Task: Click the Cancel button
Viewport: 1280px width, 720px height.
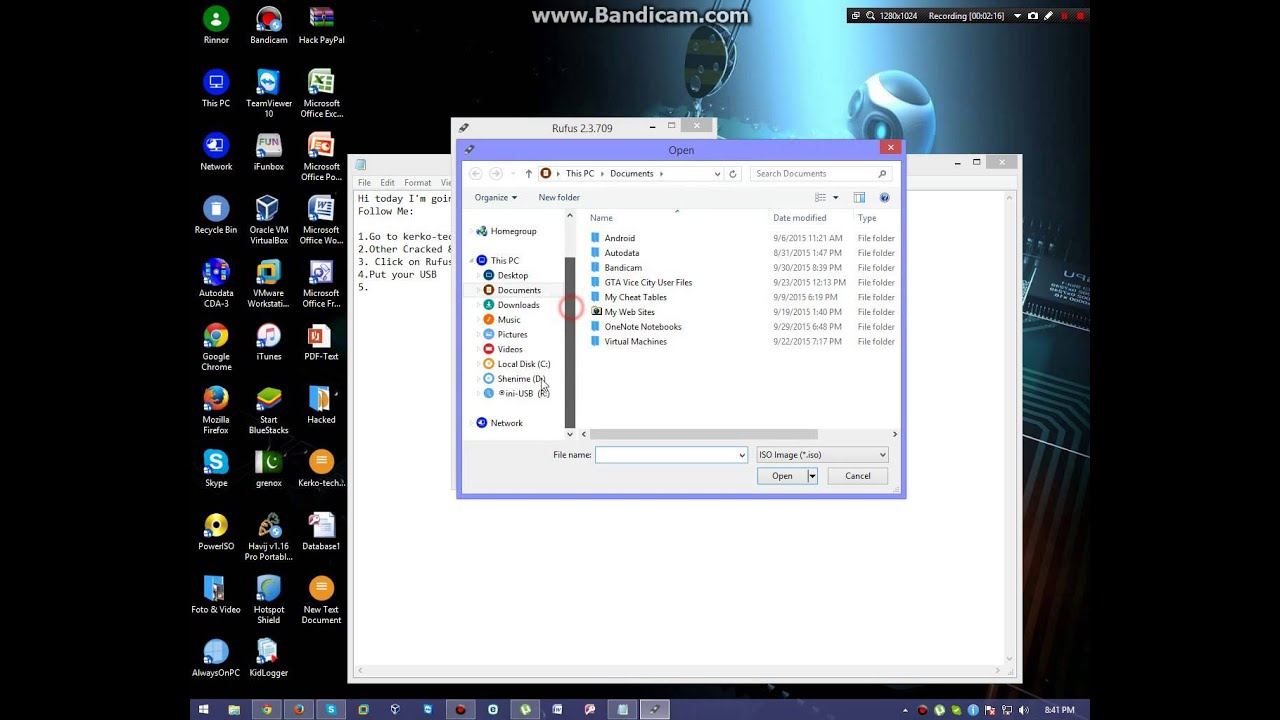Action: [858, 476]
